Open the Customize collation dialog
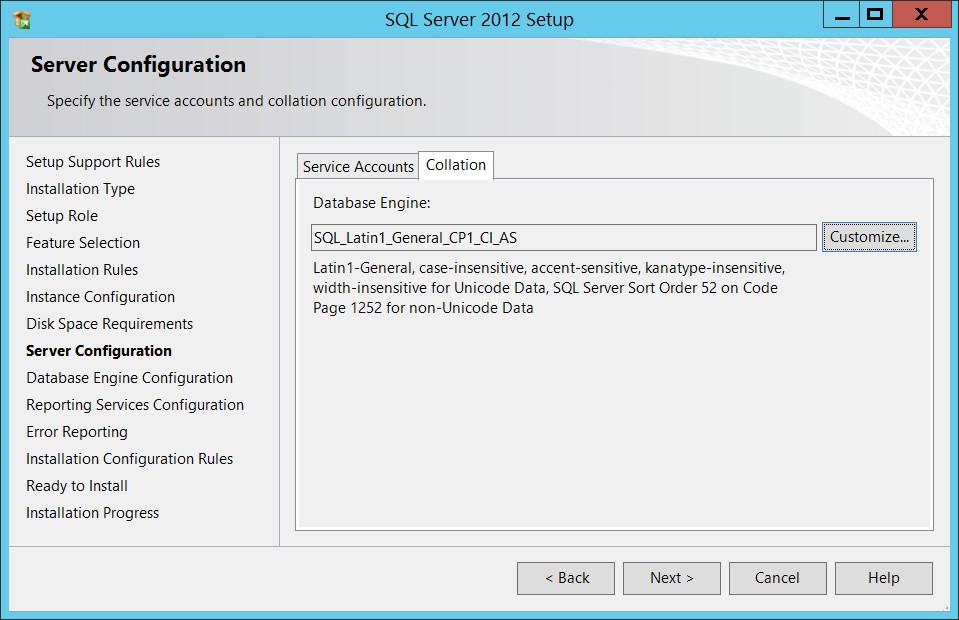This screenshot has width=959, height=620. click(869, 237)
